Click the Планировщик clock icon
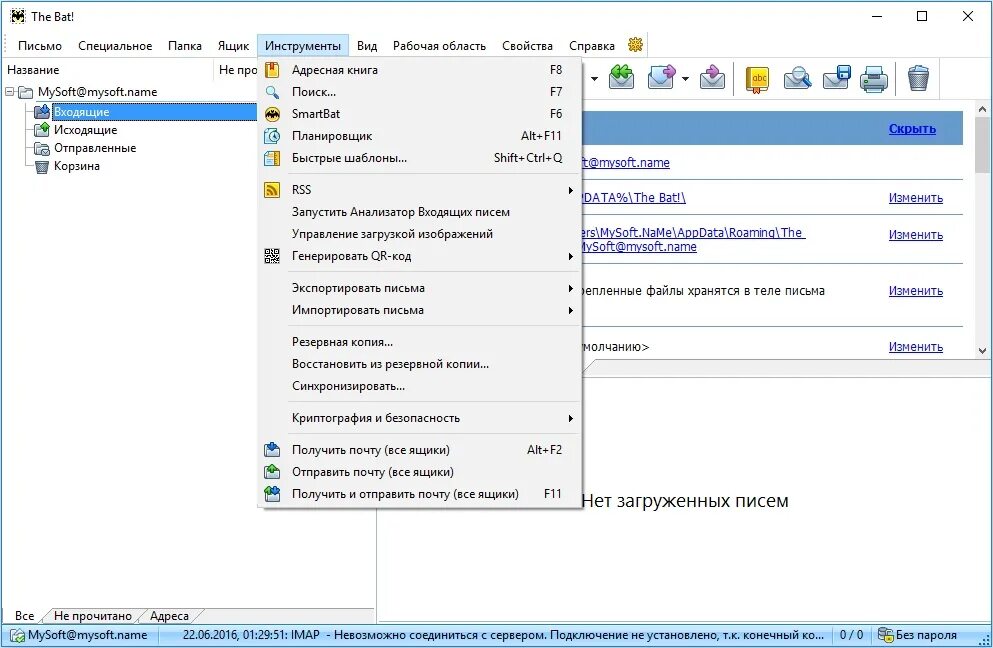 click(272, 136)
